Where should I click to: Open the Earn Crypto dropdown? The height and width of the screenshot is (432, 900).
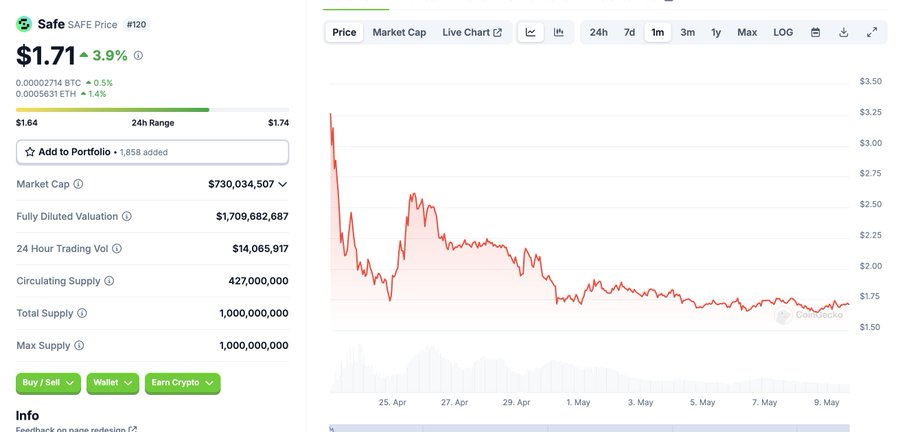point(182,382)
